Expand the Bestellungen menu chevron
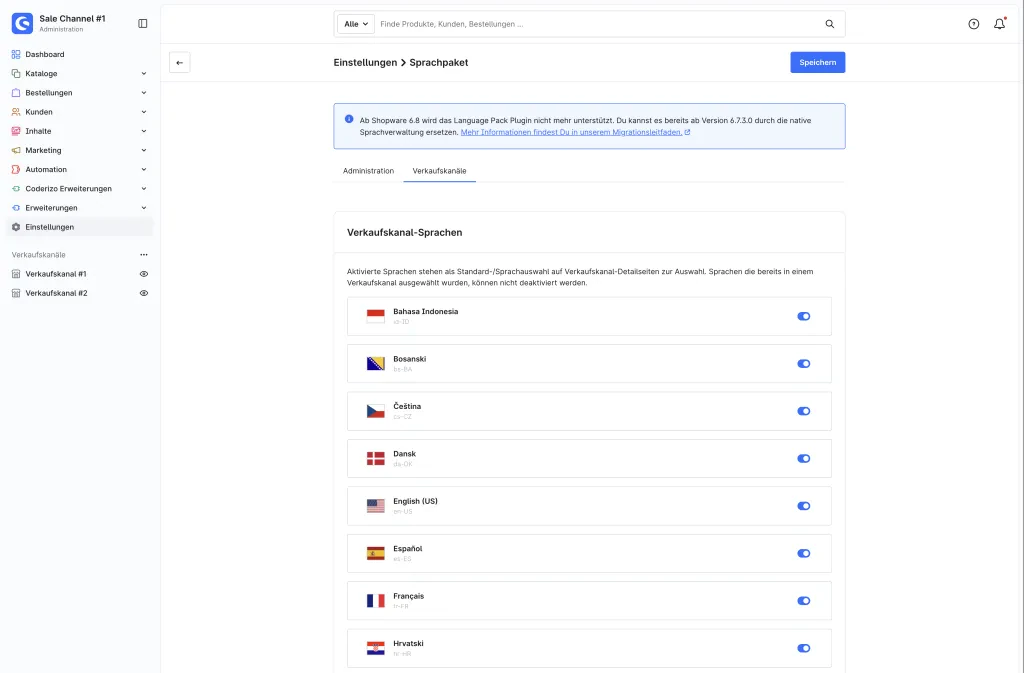 [x=144, y=93]
